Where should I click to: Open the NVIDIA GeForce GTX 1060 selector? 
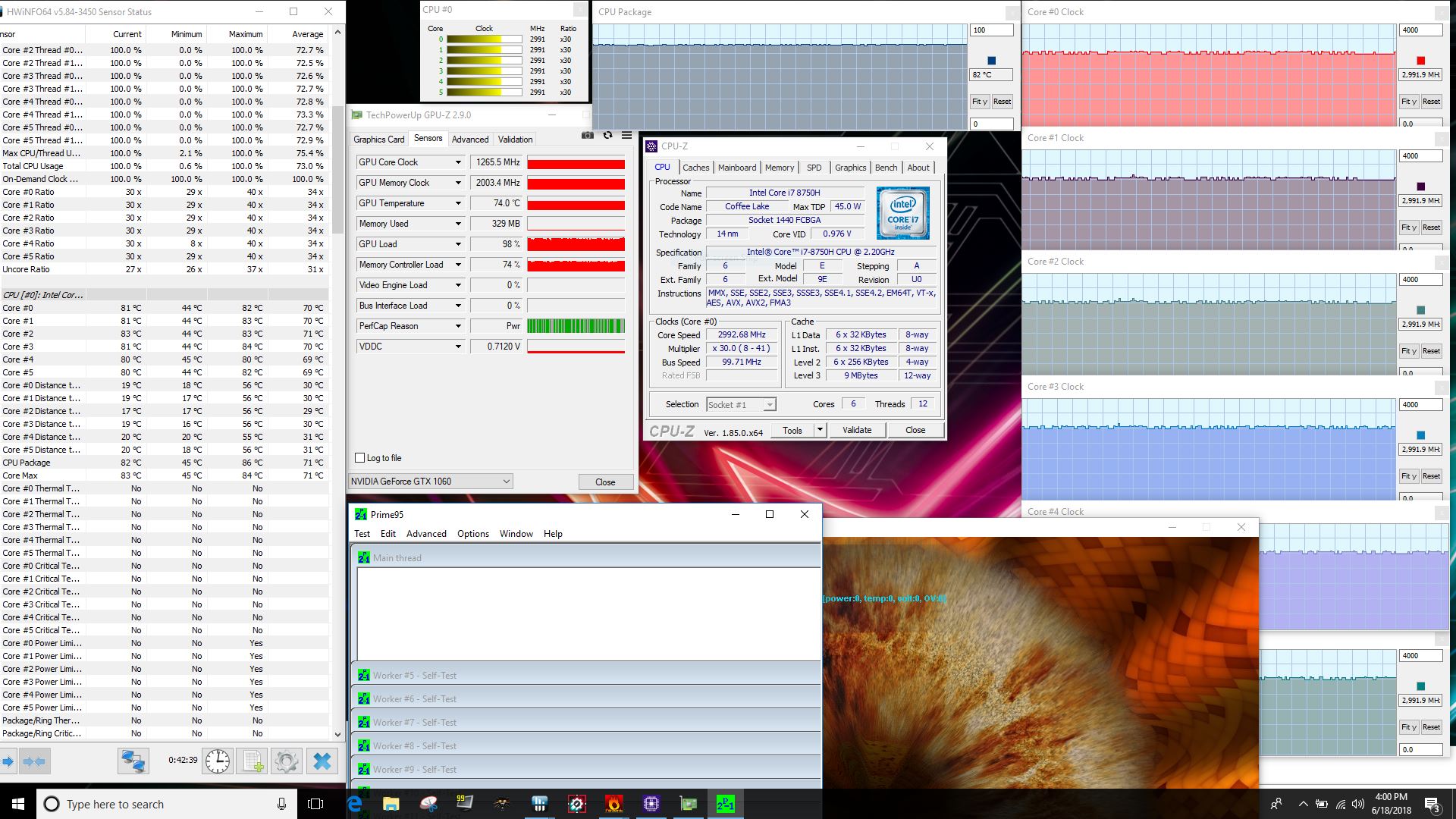[430, 482]
